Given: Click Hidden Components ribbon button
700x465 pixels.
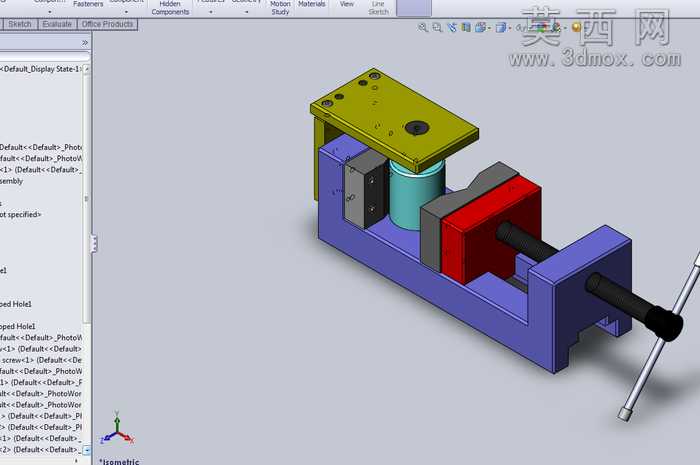Looking at the screenshot, I should click(x=170, y=8).
